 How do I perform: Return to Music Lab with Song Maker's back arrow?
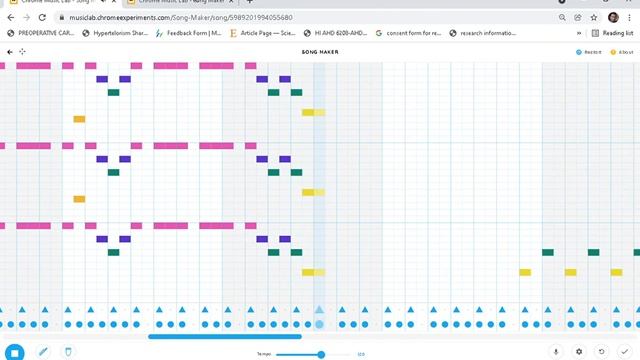[10, 52]
